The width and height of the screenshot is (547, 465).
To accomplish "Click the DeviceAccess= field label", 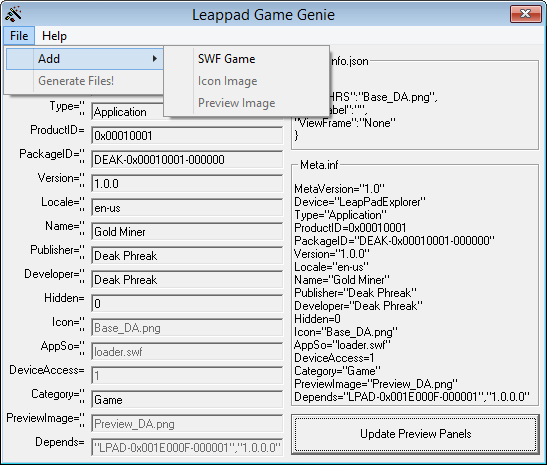I will point(47,370).
